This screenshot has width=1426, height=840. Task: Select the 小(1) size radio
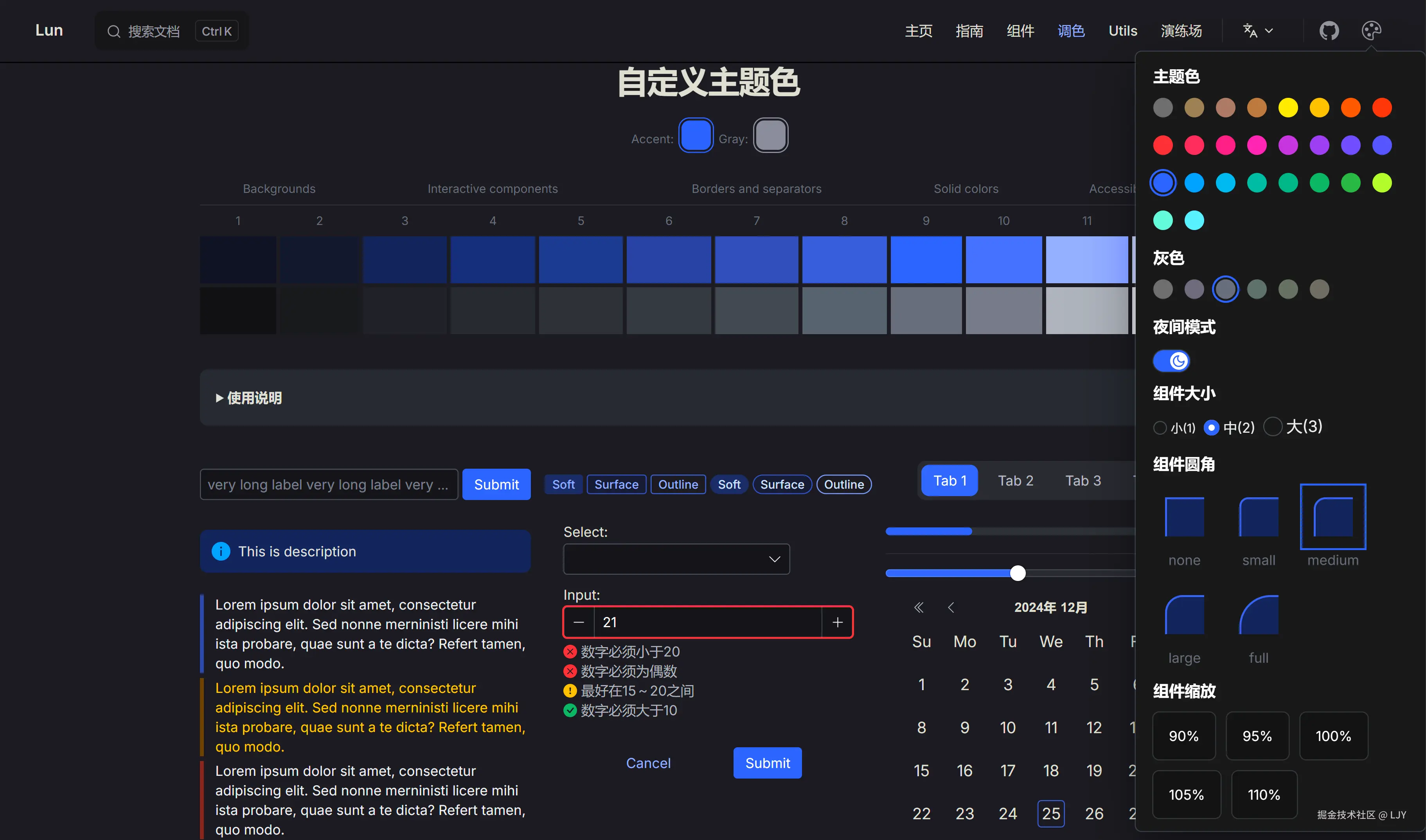point(1160,427)
